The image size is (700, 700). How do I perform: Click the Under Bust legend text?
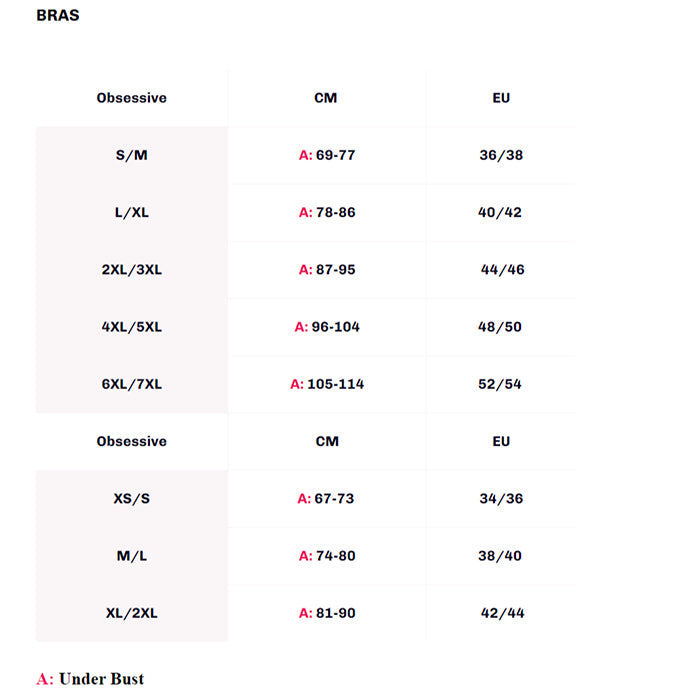coord(101,679)
